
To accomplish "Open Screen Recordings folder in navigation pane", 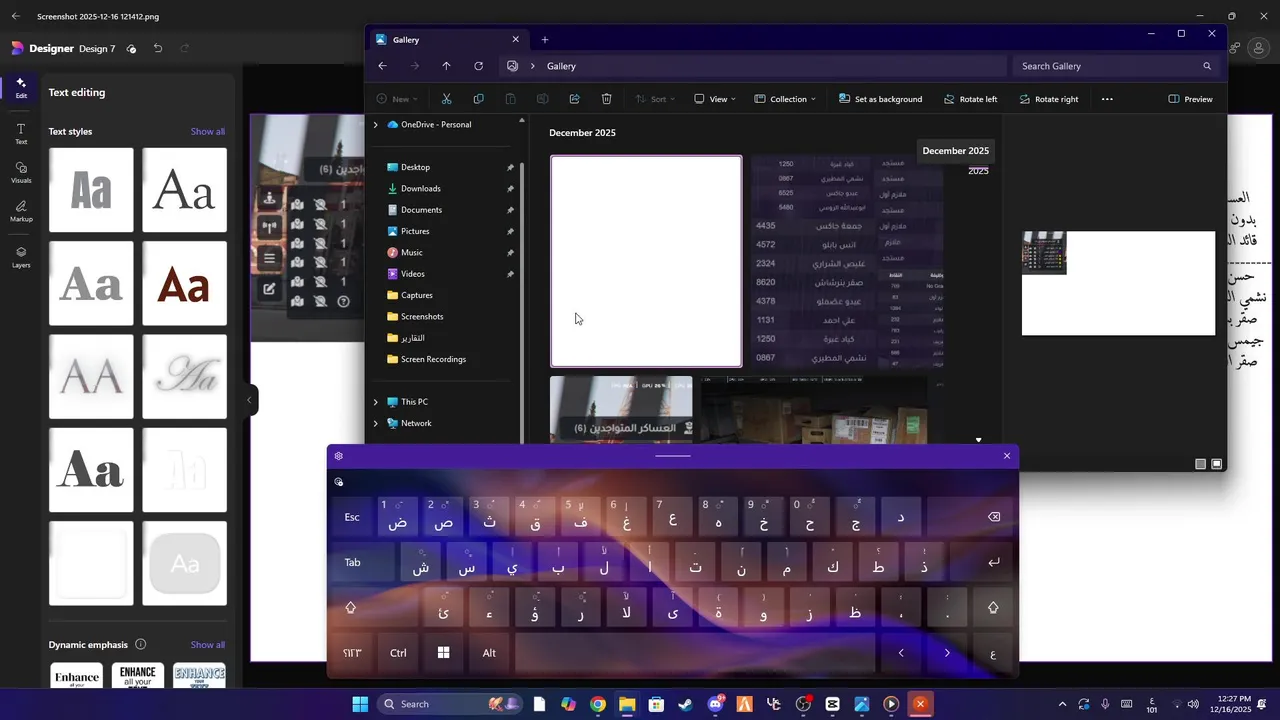I will (x=433, y=359).
